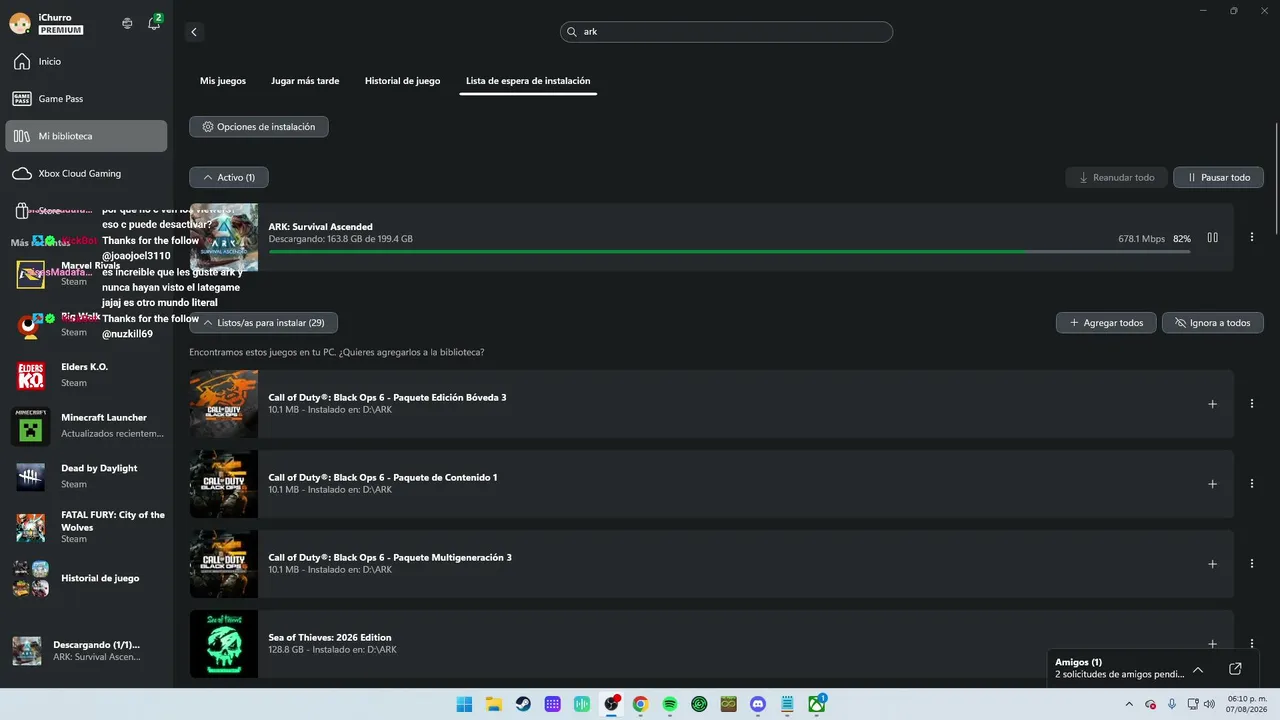Open the Descargando (1/1) download status
This screenshot has height=720, width=1280.
coord(86,651)
